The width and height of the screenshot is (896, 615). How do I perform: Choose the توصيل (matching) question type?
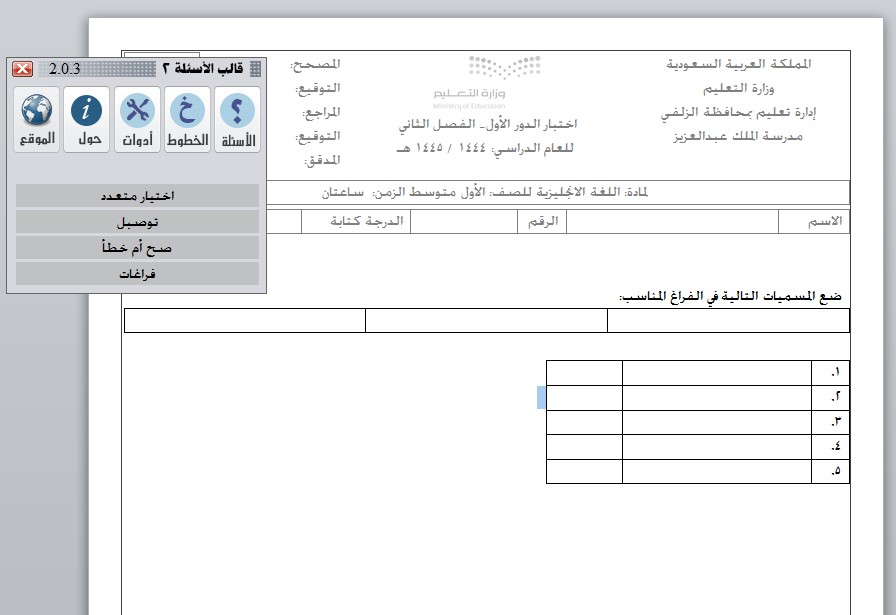click(138, 222)
